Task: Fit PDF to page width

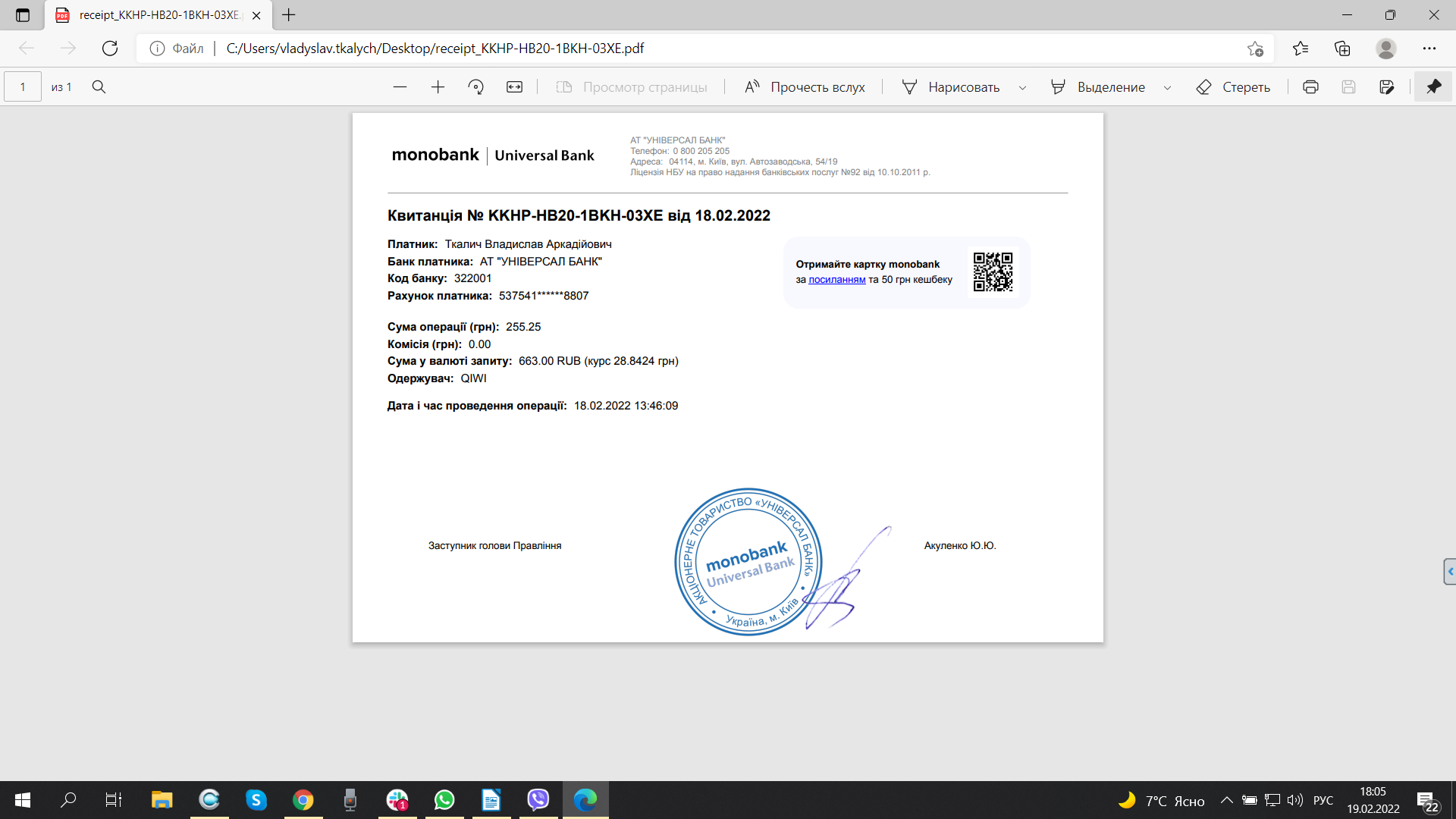Action: (x=514, y=87)
